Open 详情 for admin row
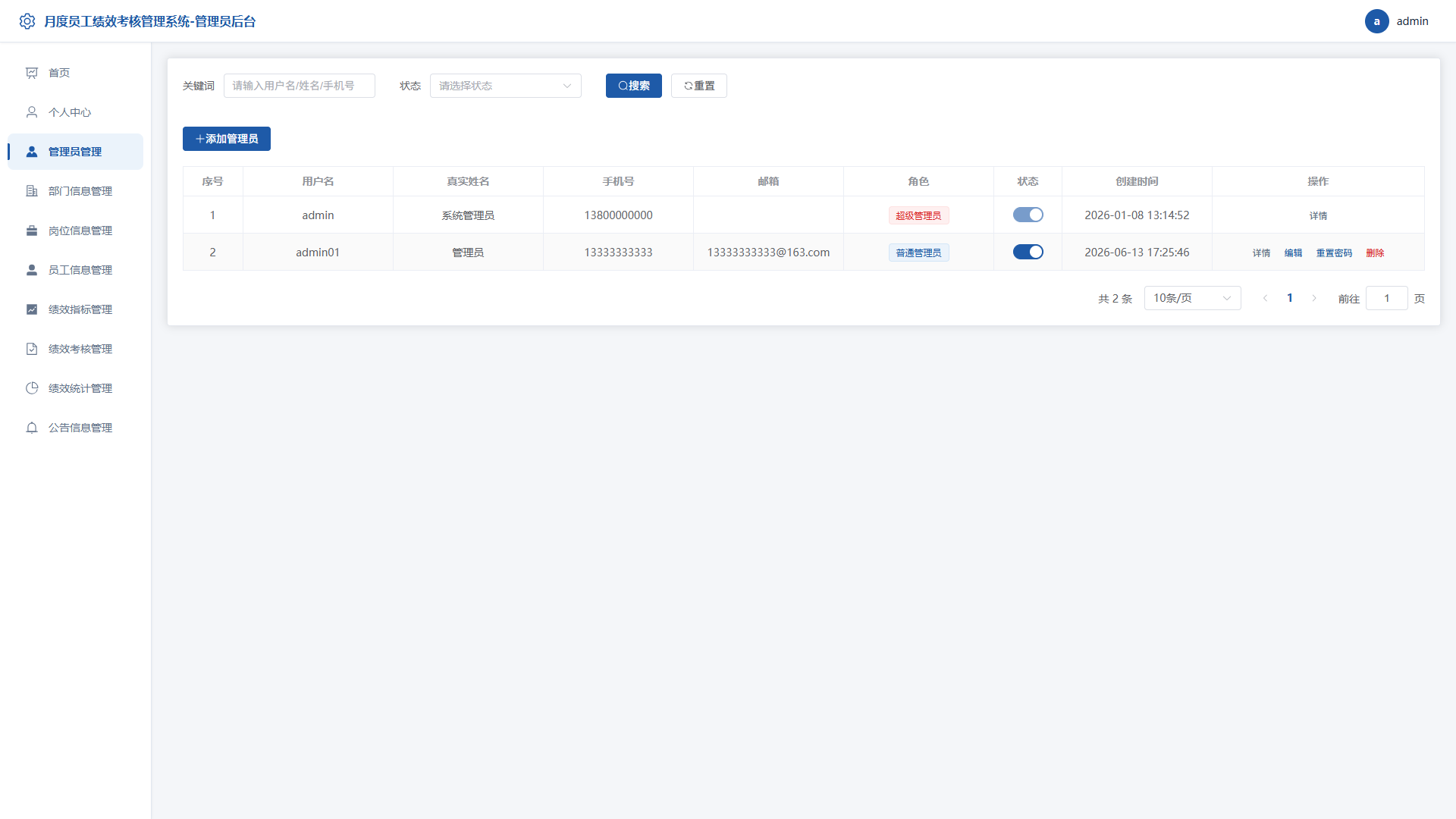The height and width of the screenshot is (819, 1456). pyautogui.click(x=1318, y=215)
